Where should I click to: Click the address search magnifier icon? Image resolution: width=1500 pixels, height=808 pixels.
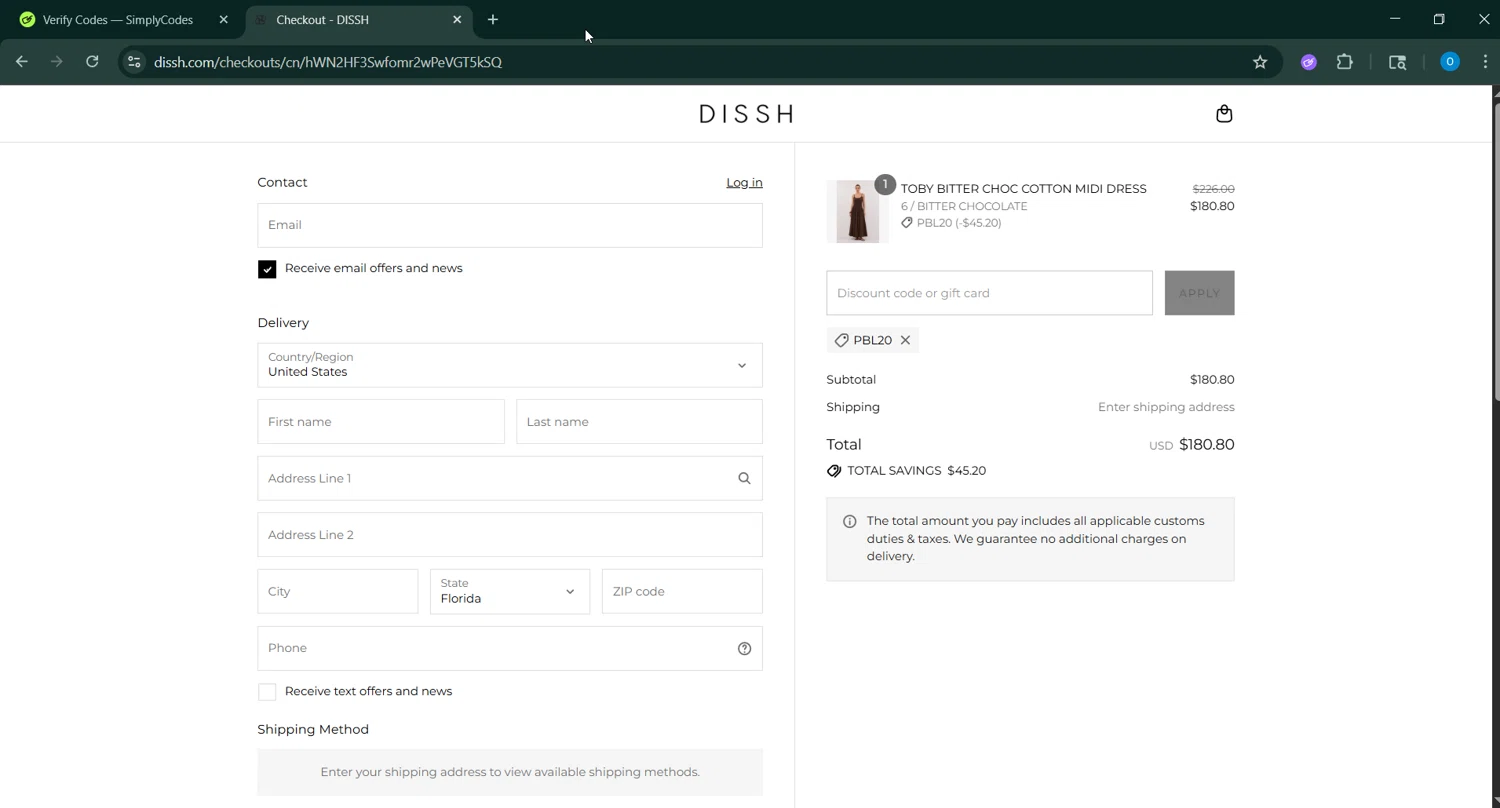[744, 478]
